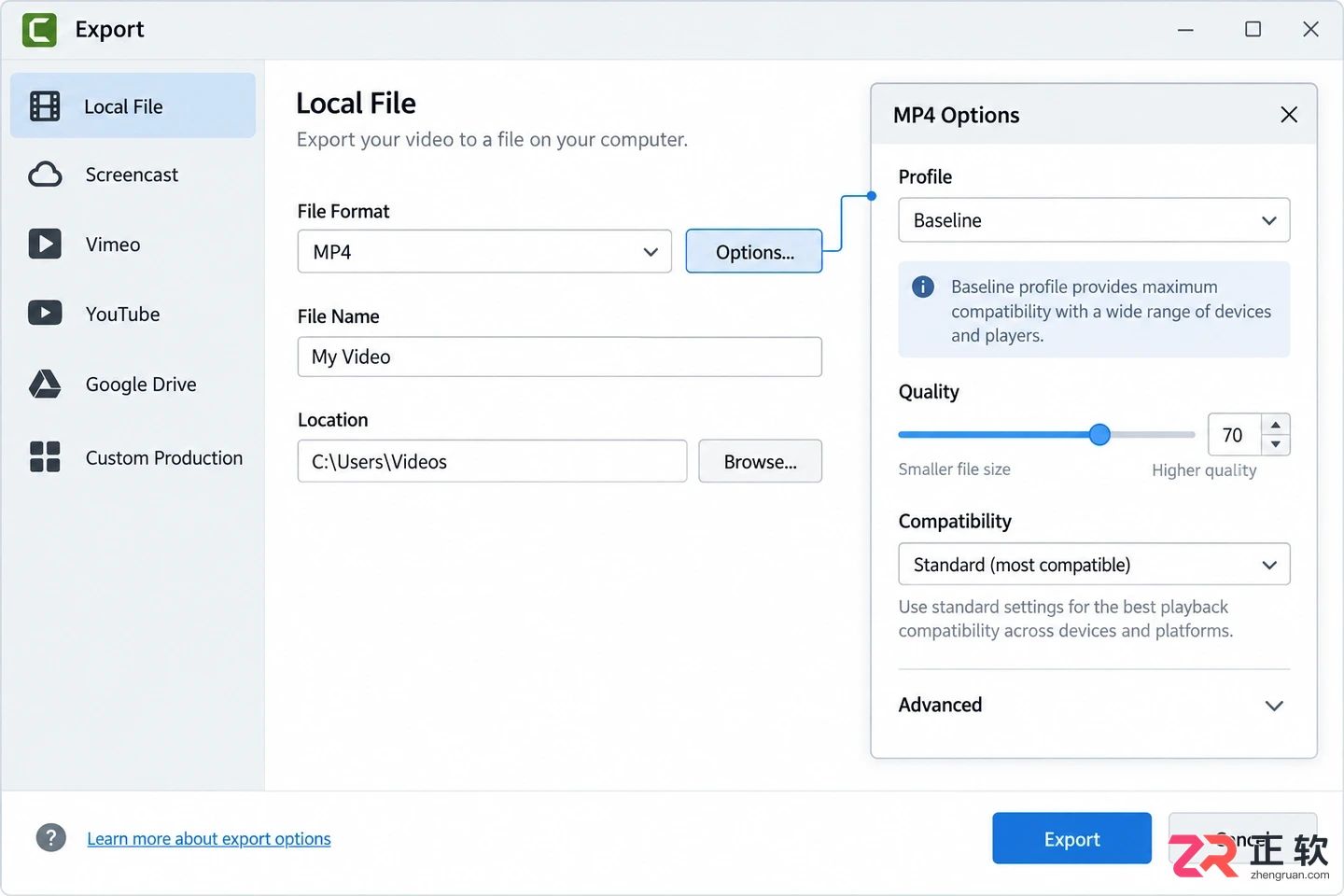The width and height of the screenshot is (1344, 896).
Task: Open the Compatibility dropdown
Action: (1094, 565)
